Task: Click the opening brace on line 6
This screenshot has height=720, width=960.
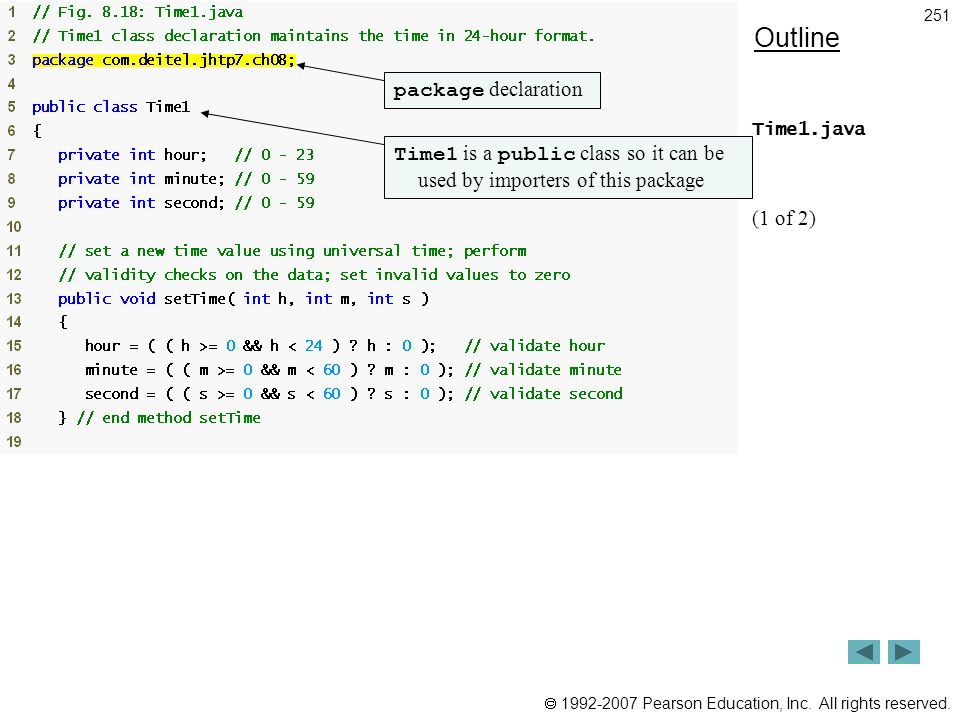Action: click(x=37, y=131)
